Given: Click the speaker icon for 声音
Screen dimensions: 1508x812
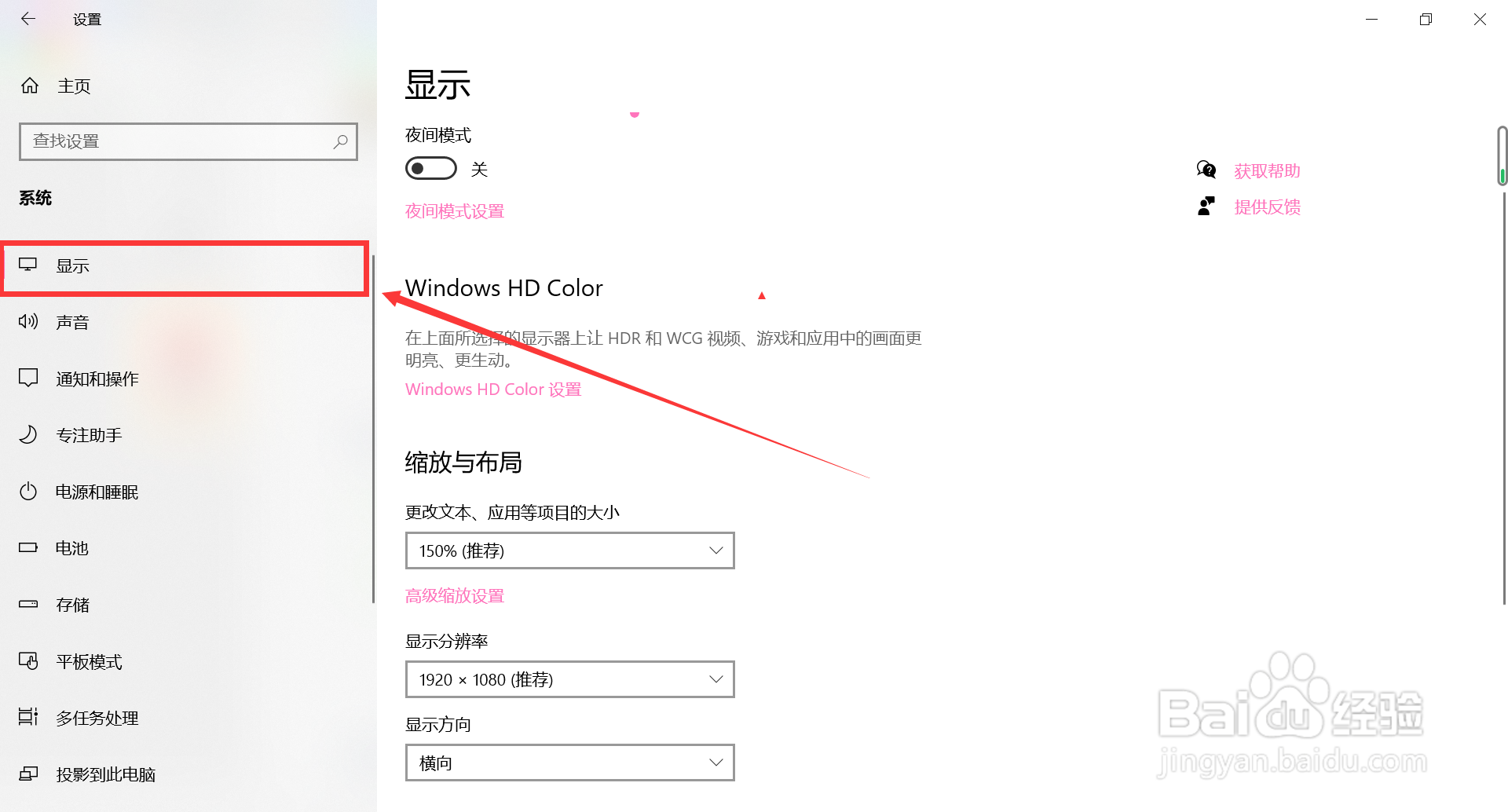Looking at the screenshot, I should click(28, 321).
